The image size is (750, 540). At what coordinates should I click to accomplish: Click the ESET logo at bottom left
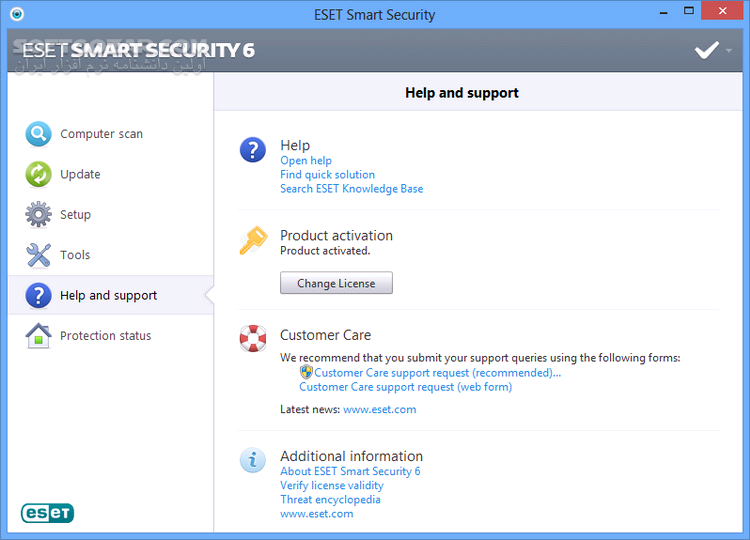pos(47,513)
